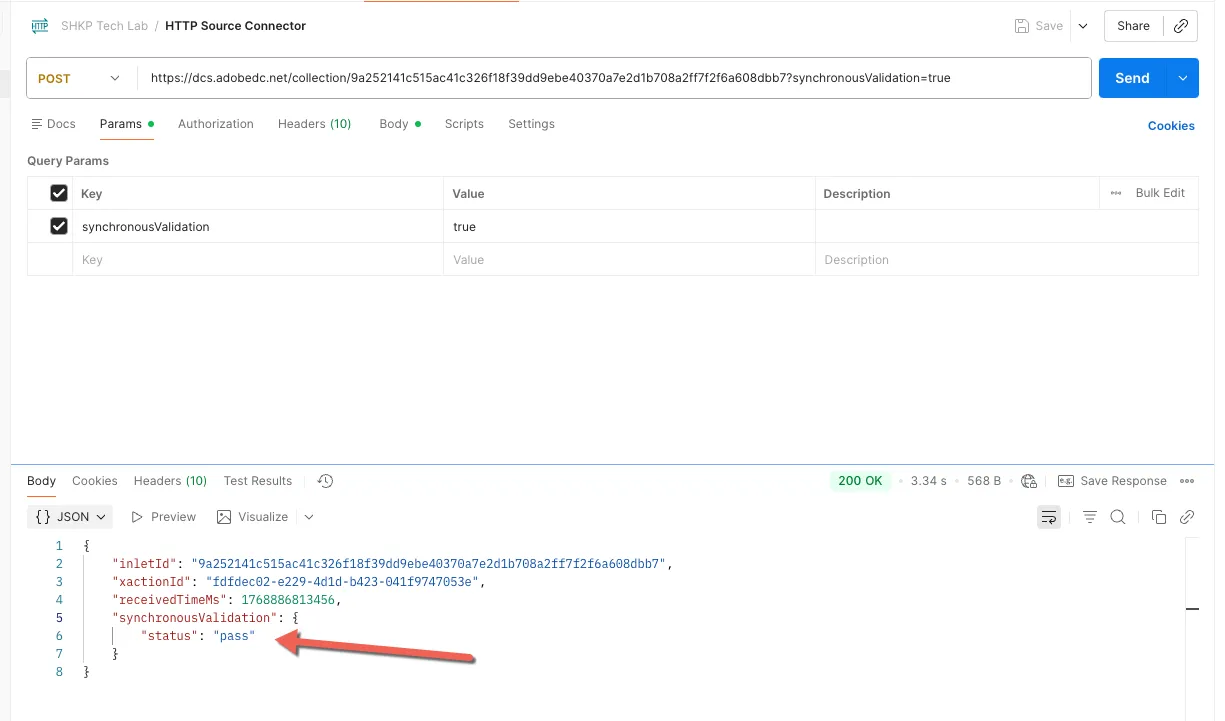Toggle the response word wrap icon
Screen dimensions: 1225x721
[1049, 517]
